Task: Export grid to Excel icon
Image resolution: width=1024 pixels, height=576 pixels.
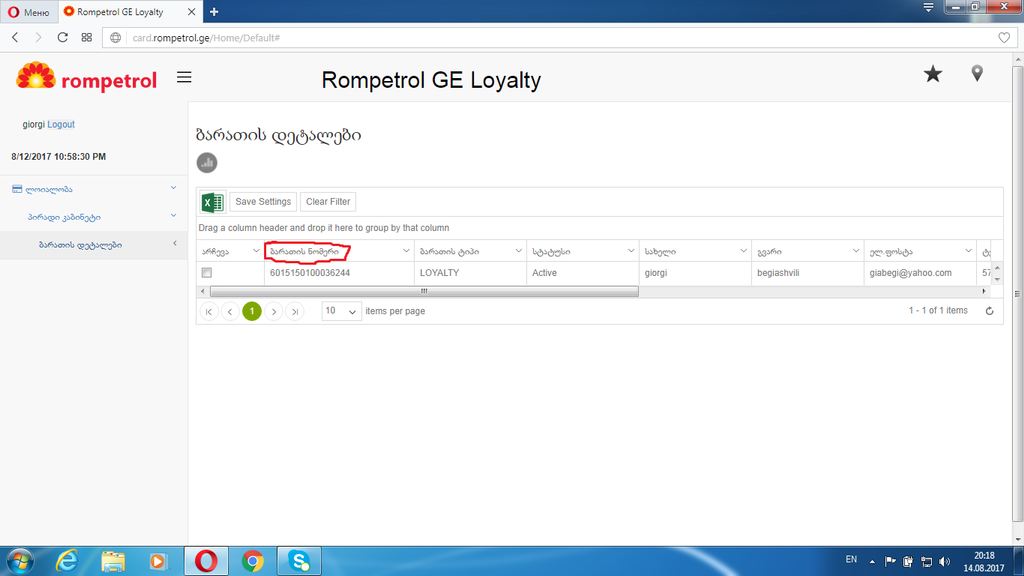Action: coord(213,202)
